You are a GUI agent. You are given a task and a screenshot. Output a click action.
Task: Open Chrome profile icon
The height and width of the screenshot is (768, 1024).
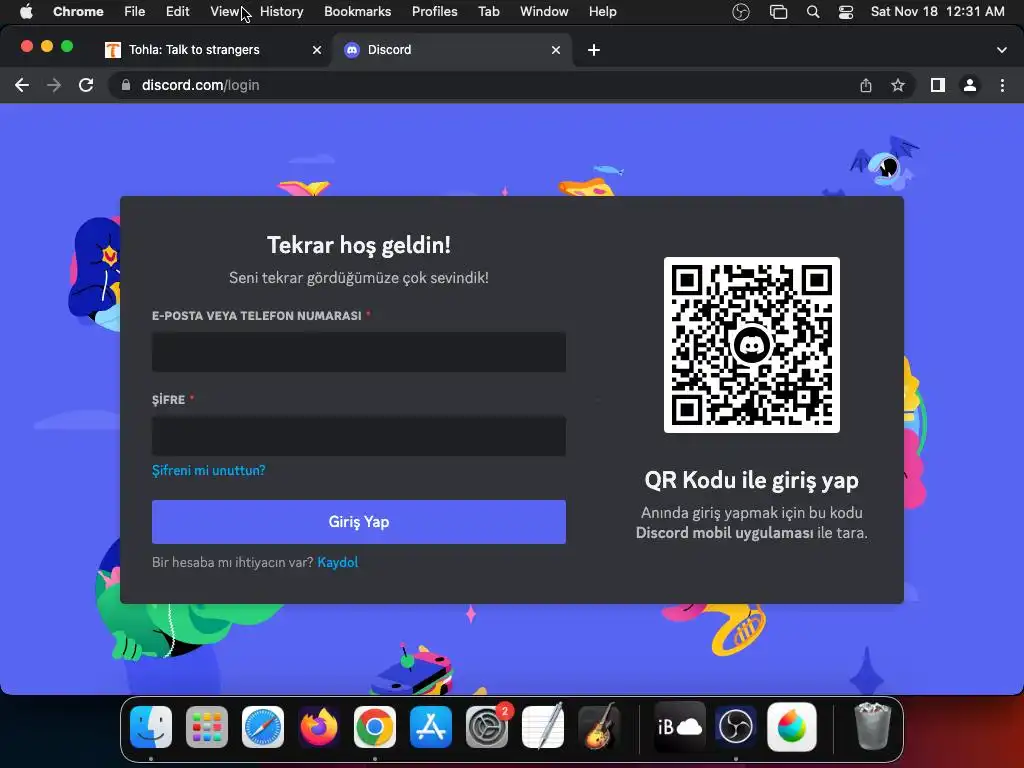(970, 85)
